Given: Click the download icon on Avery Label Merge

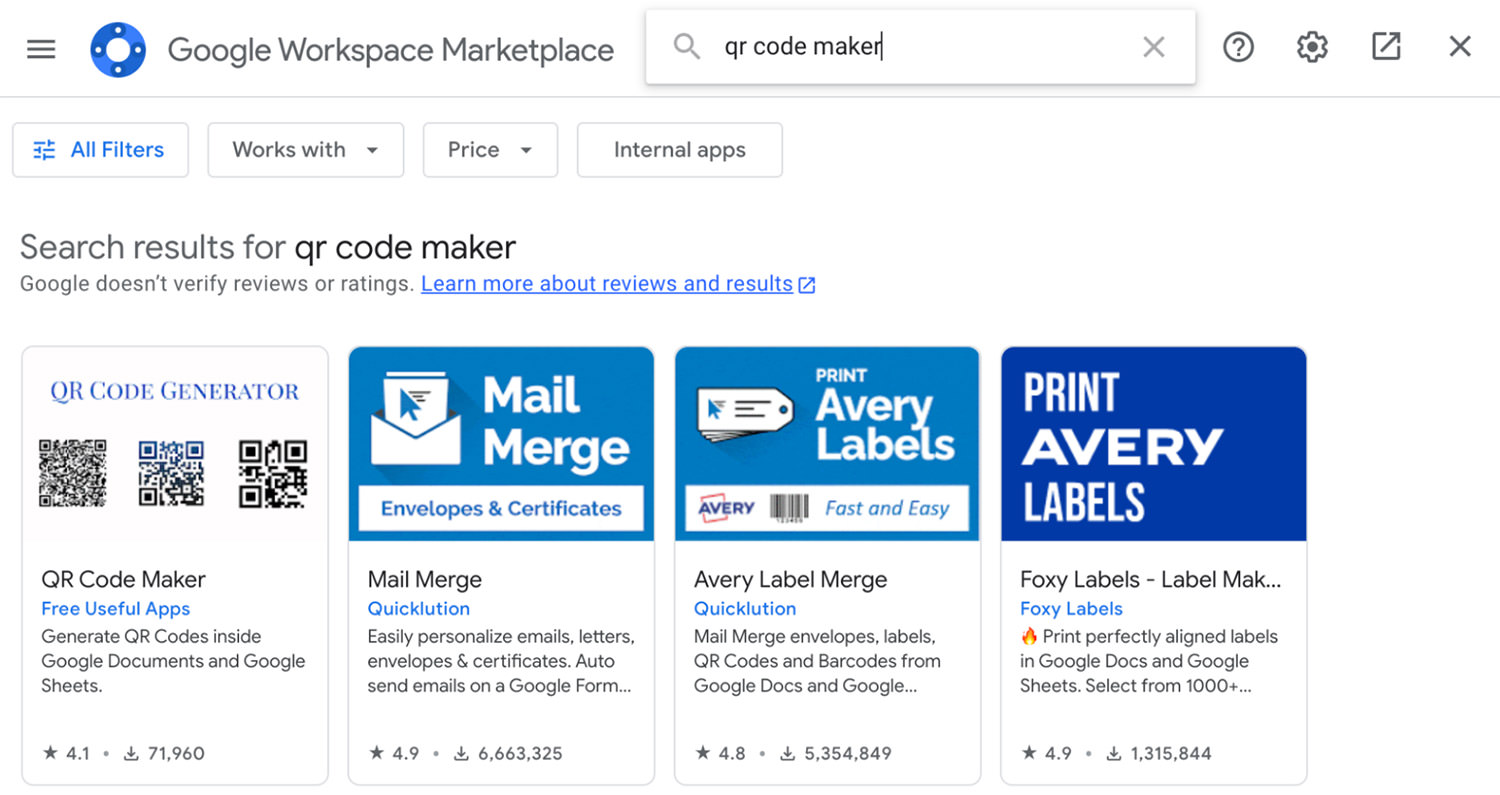Looking at the screenshot, I should (787, 753).
